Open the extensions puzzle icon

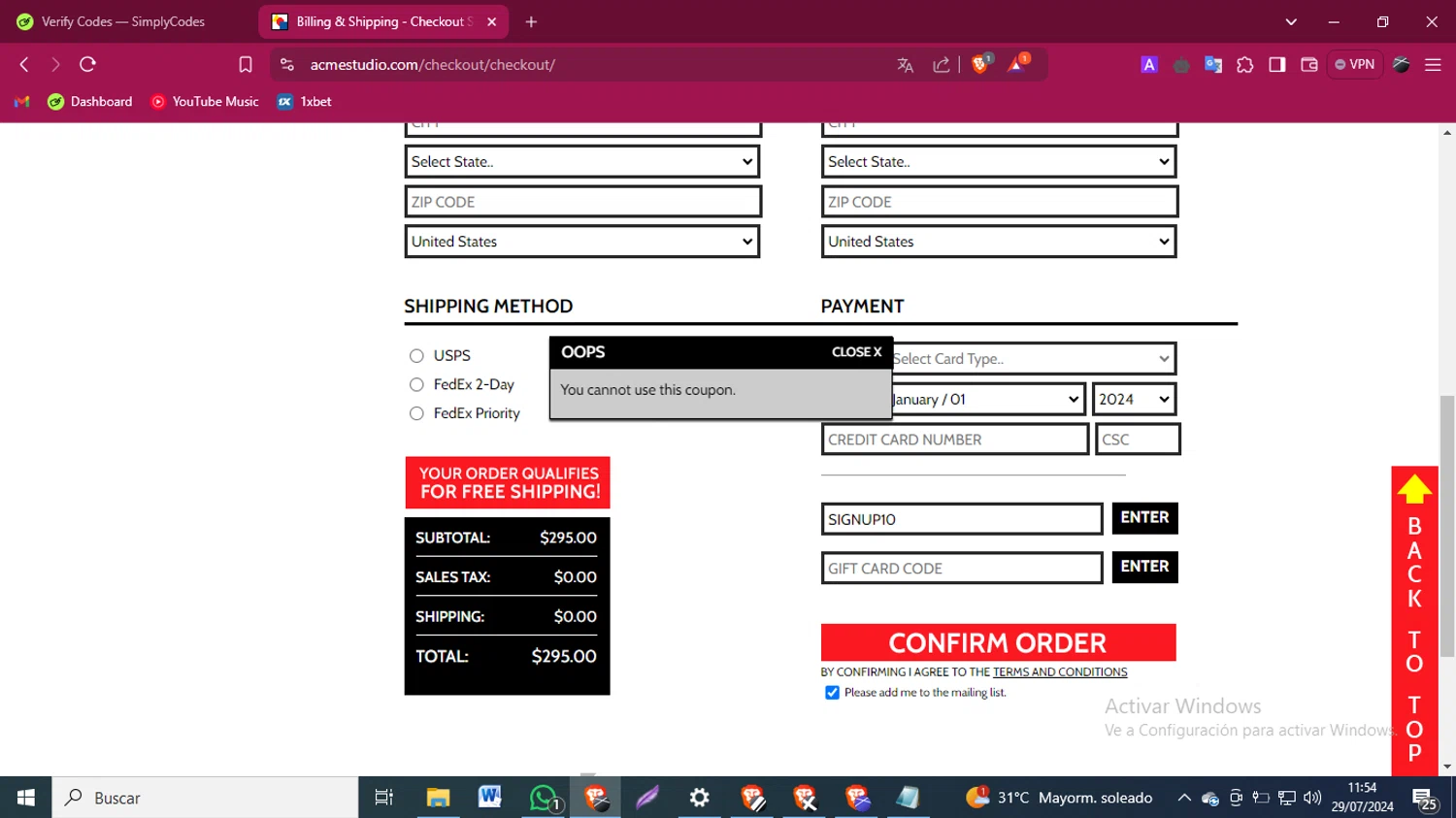click(x=1245, y=65)
